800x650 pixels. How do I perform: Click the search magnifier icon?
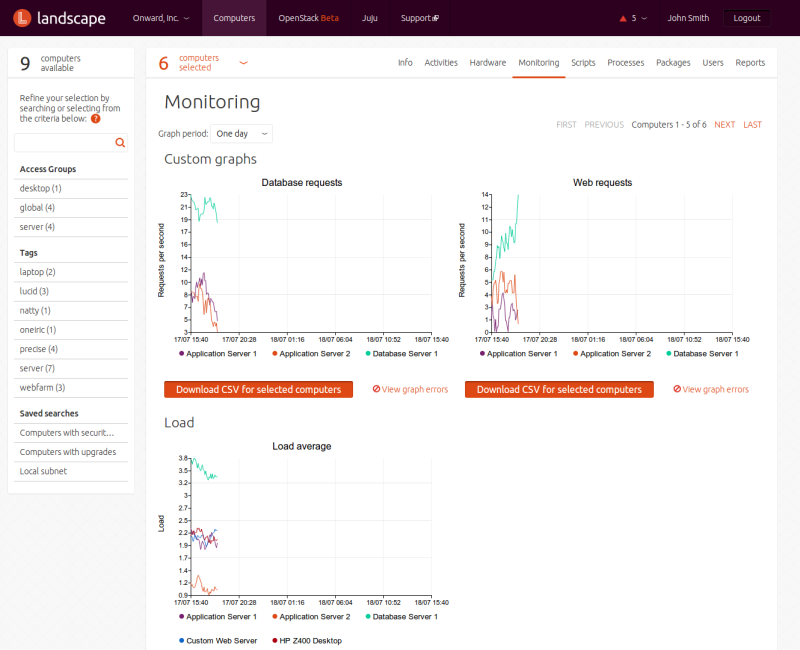point(120,143)
